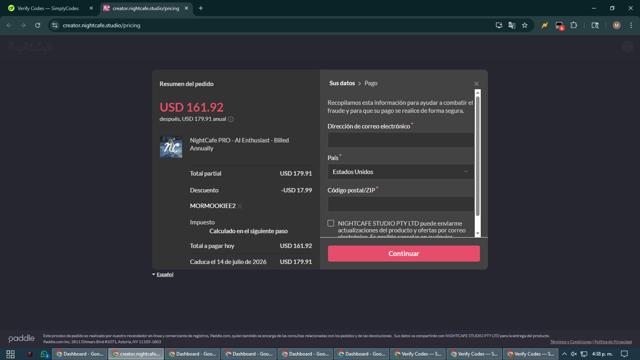
Task: Click the USD 161.92 total heading
Action: pyautogui.click(x=191, y=107)
